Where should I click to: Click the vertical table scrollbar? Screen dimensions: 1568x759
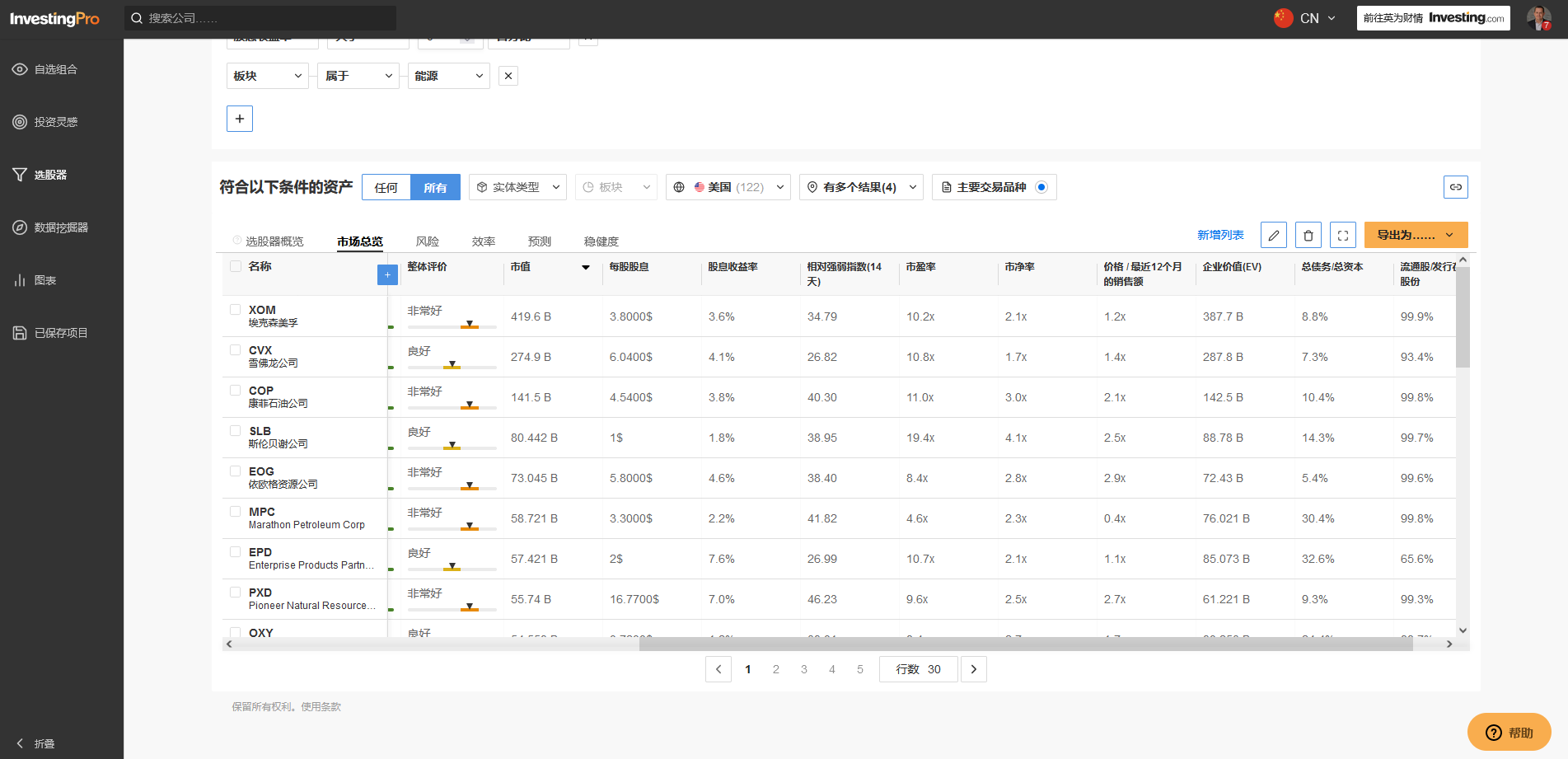pos(1463,317)
